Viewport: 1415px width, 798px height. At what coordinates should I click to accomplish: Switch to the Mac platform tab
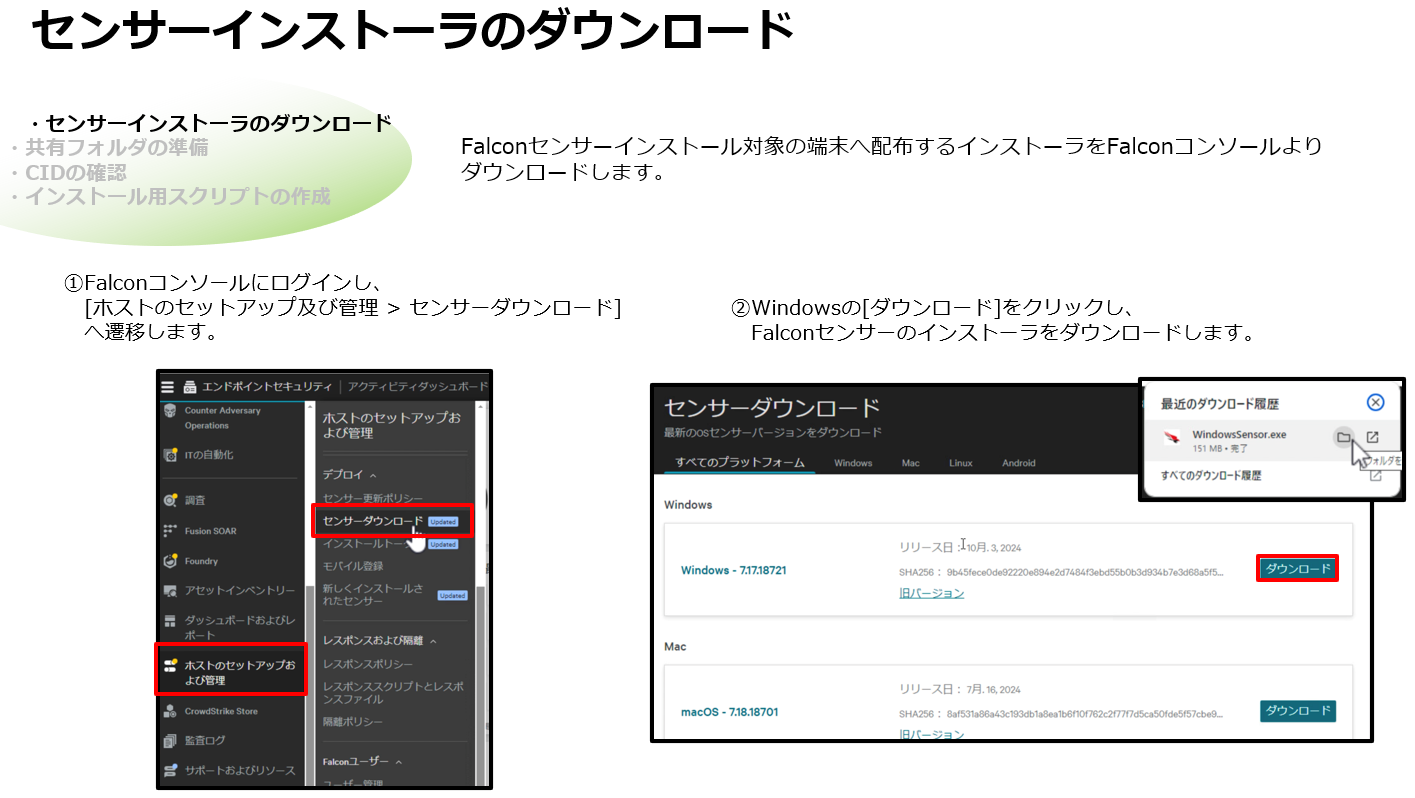[910, 463]
